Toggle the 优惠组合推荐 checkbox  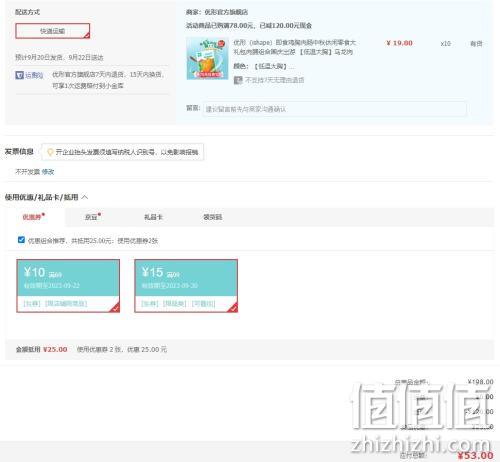coord(21,240)
